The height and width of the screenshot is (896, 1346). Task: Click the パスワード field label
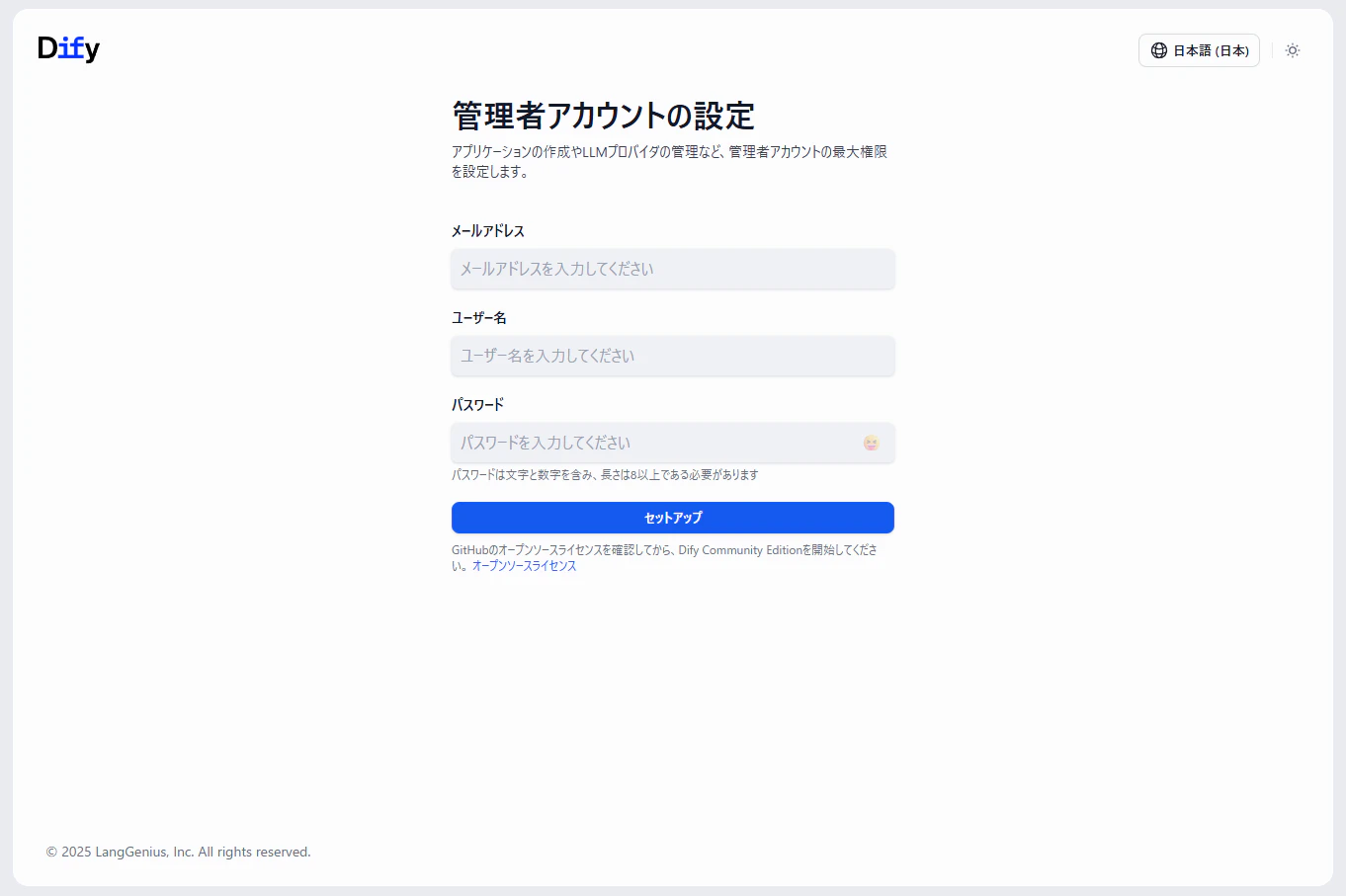[478, 405]
